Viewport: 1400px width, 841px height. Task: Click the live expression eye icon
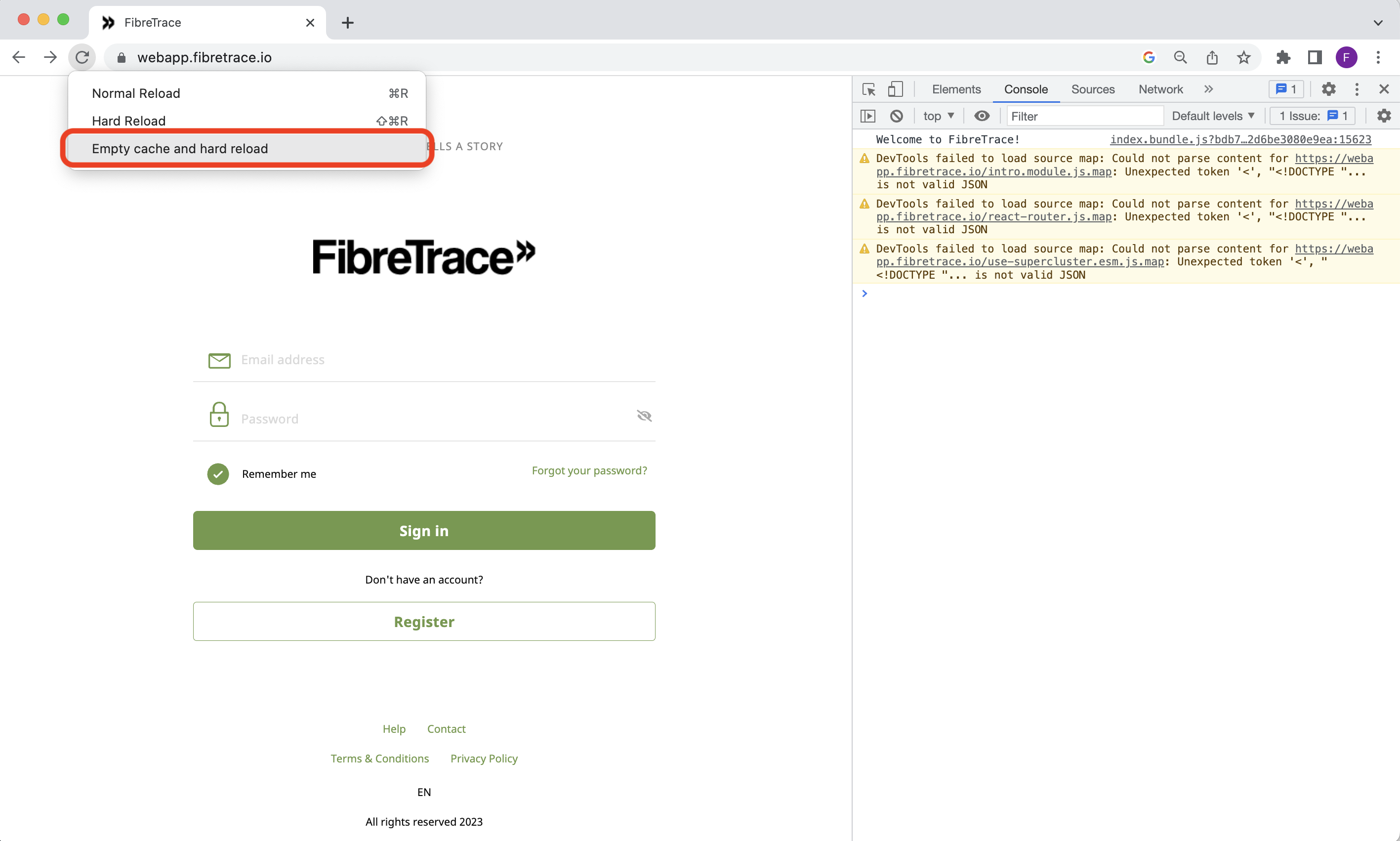coord(982,116)
